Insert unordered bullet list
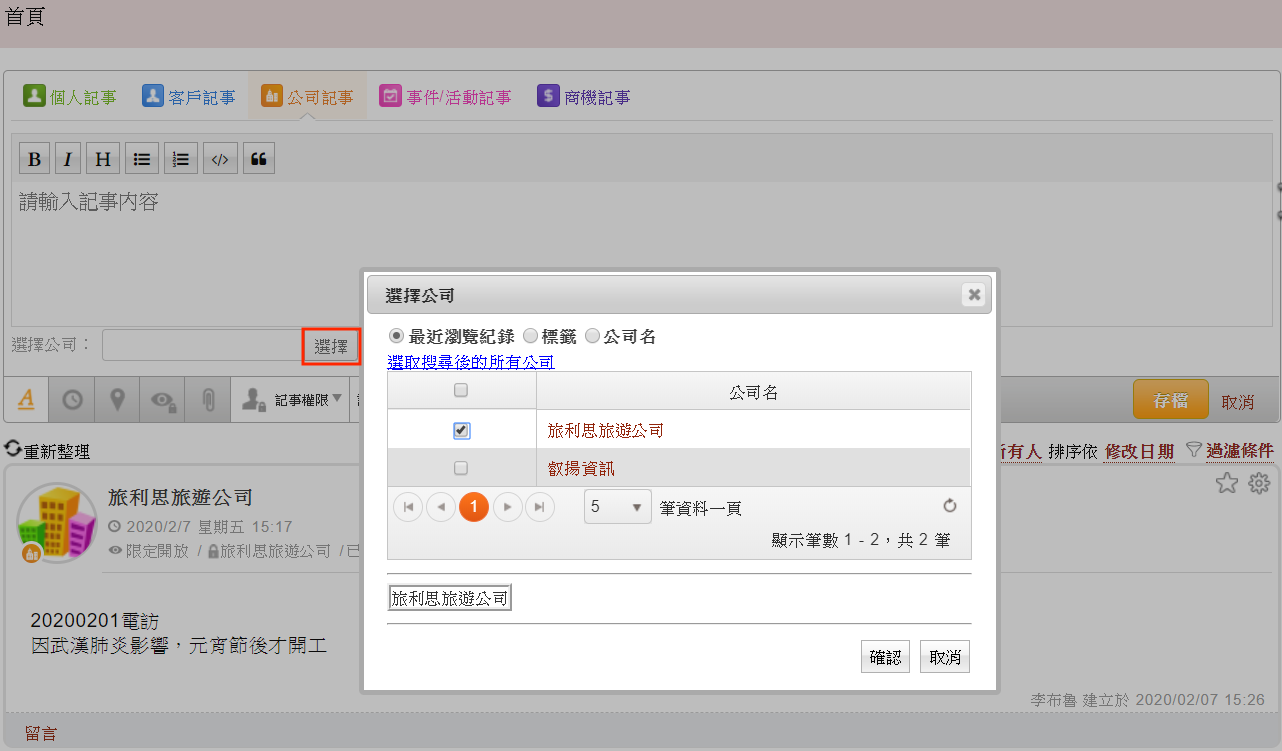The height and width of the screenshot is (751, 1282). pos(142,158)
